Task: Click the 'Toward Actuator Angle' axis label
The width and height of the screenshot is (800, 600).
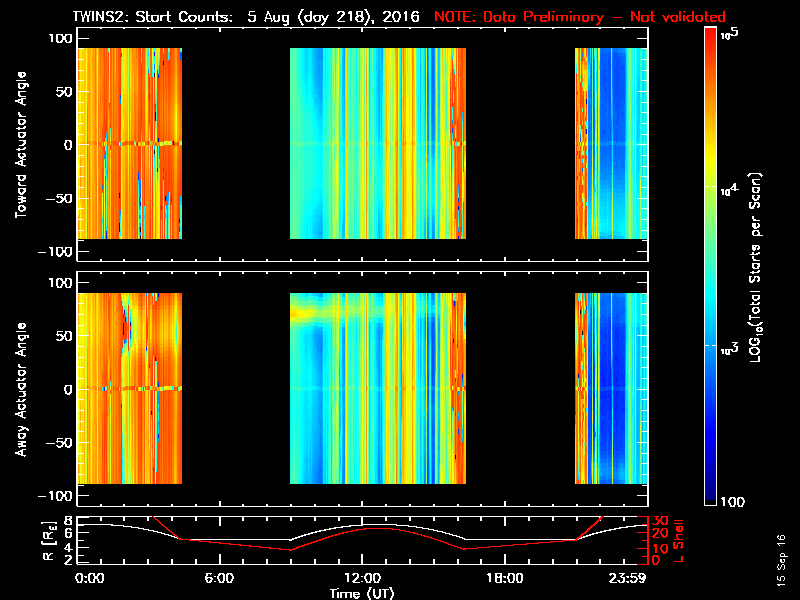Action: [21, 144]
